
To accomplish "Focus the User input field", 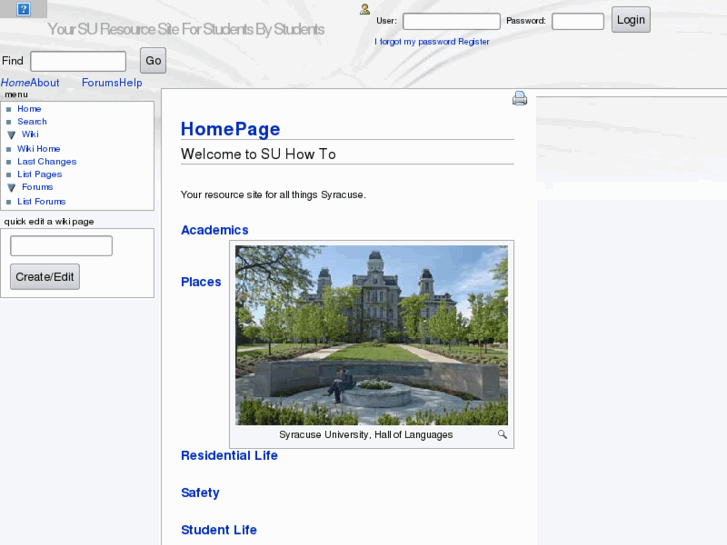I will 451,21.
